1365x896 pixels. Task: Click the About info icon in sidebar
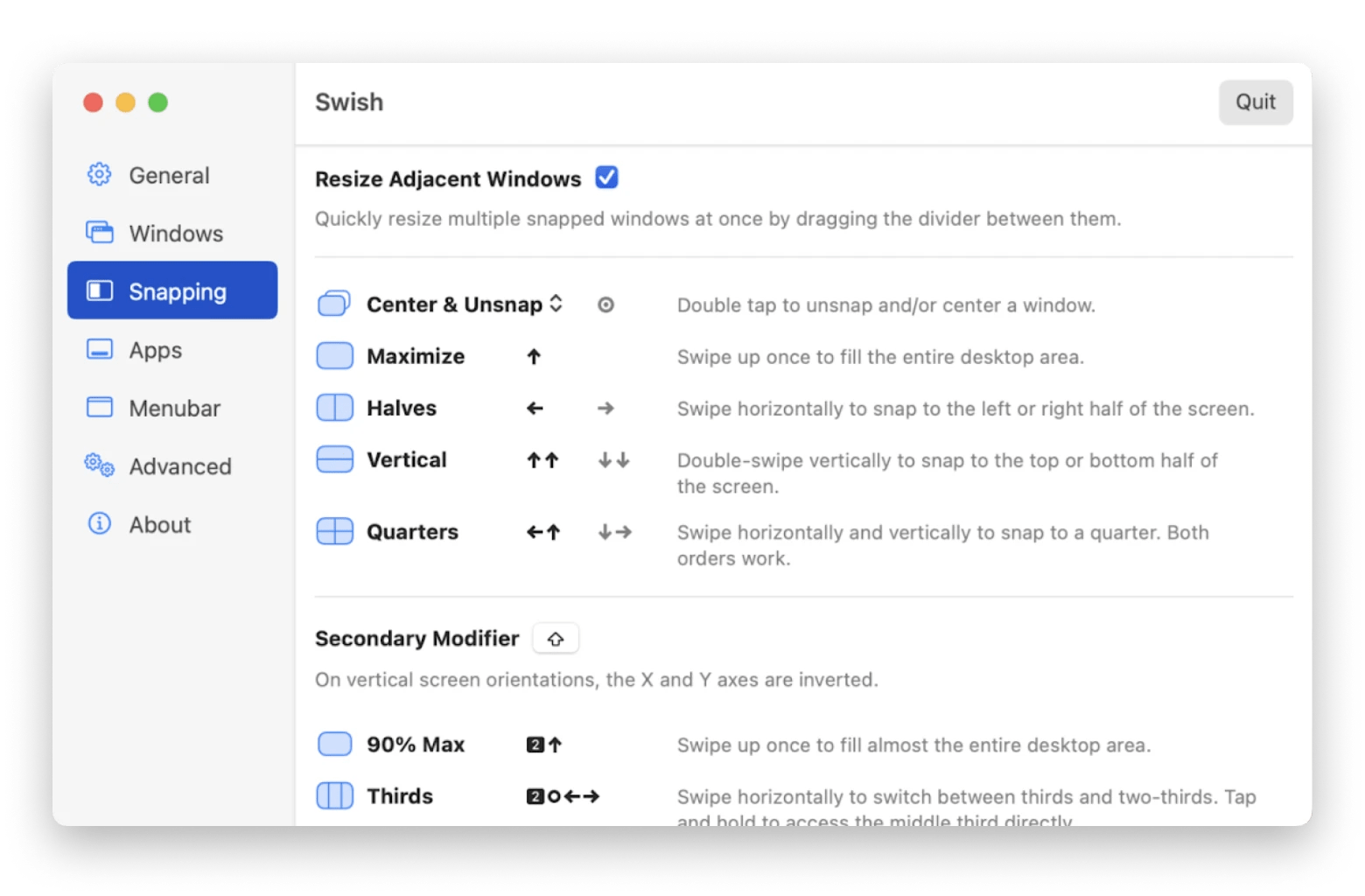pyautogui.click(x=99, y=523)
